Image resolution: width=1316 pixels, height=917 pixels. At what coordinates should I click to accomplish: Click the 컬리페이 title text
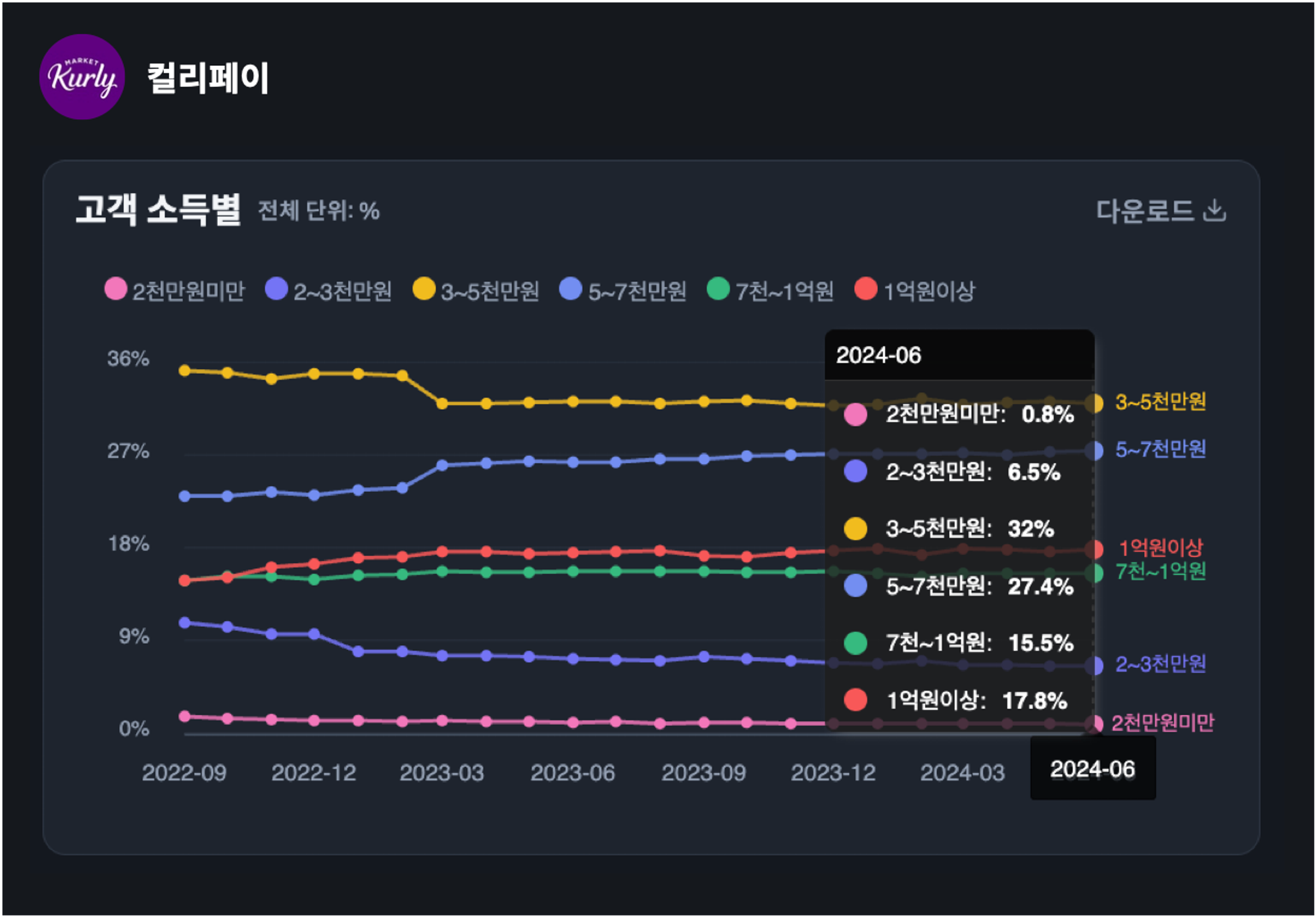[208, 78]
